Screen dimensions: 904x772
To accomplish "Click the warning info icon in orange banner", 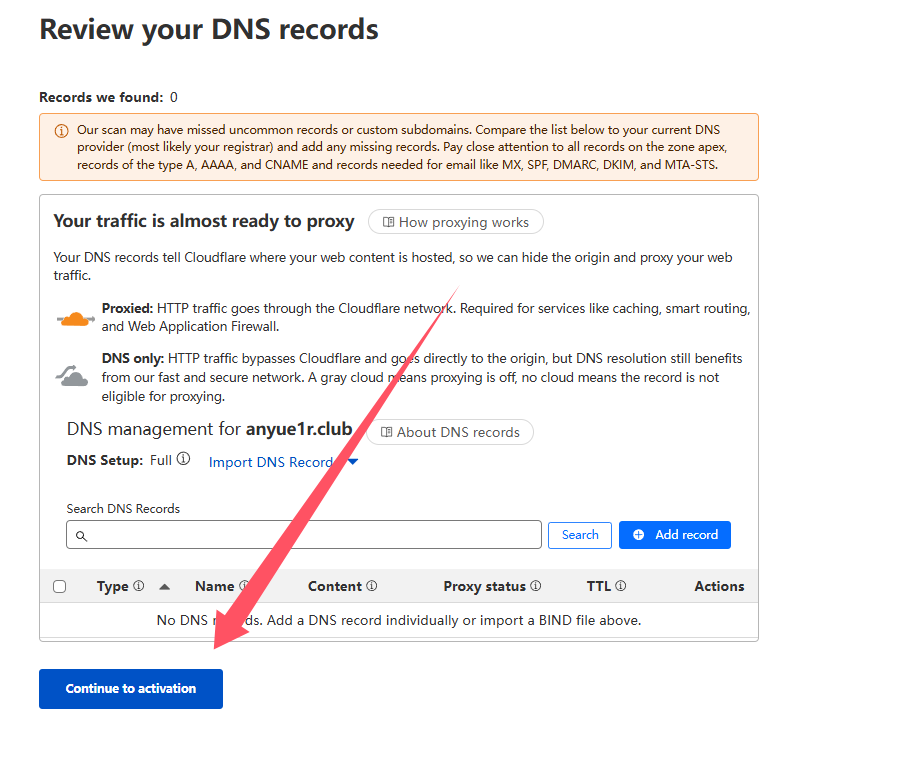I will pyautogui.click(x=61, y=131).
